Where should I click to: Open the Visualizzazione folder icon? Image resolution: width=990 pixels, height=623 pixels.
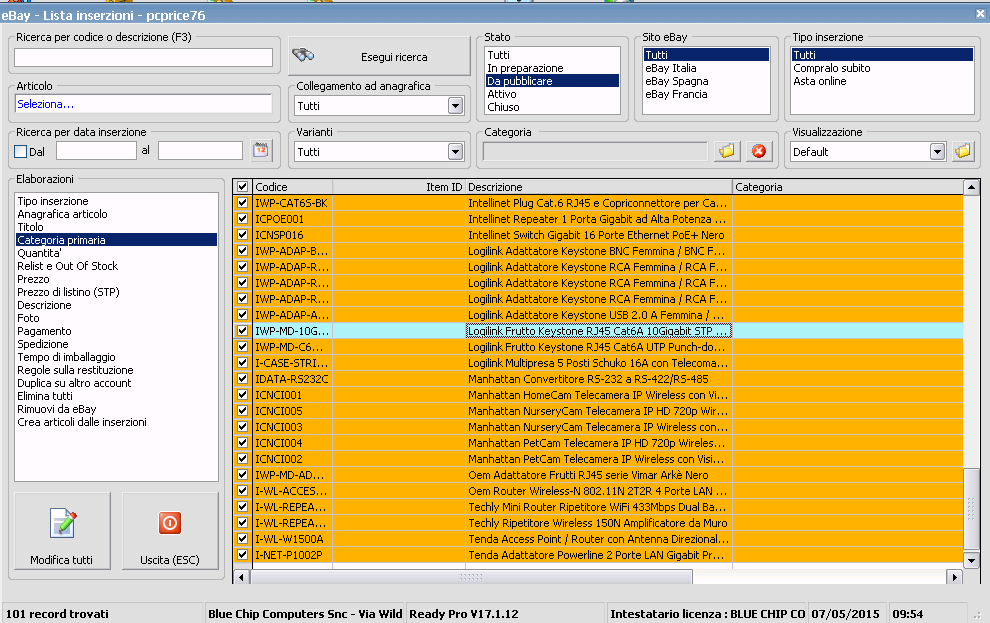click(963, 151)
